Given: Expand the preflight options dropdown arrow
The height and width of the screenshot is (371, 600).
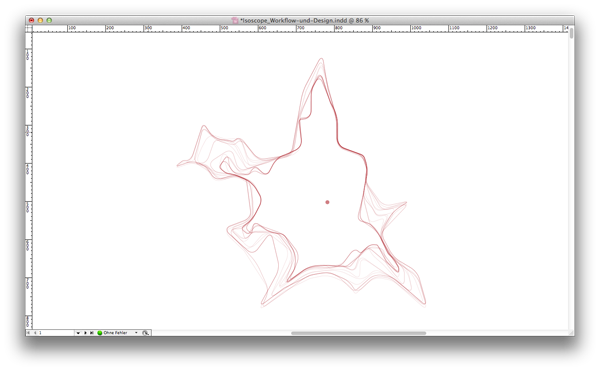Looking at the screenshot, I should click(136, 332).
